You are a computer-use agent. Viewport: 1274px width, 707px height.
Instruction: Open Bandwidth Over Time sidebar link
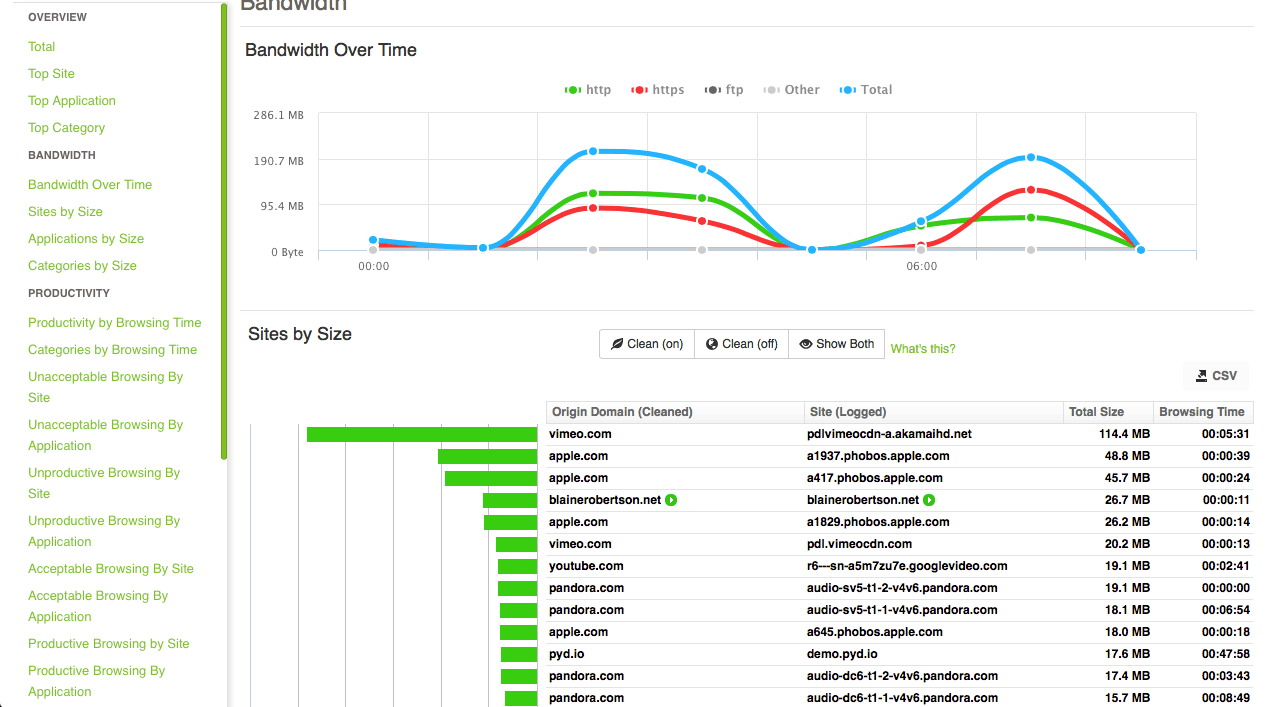point(90,185)
